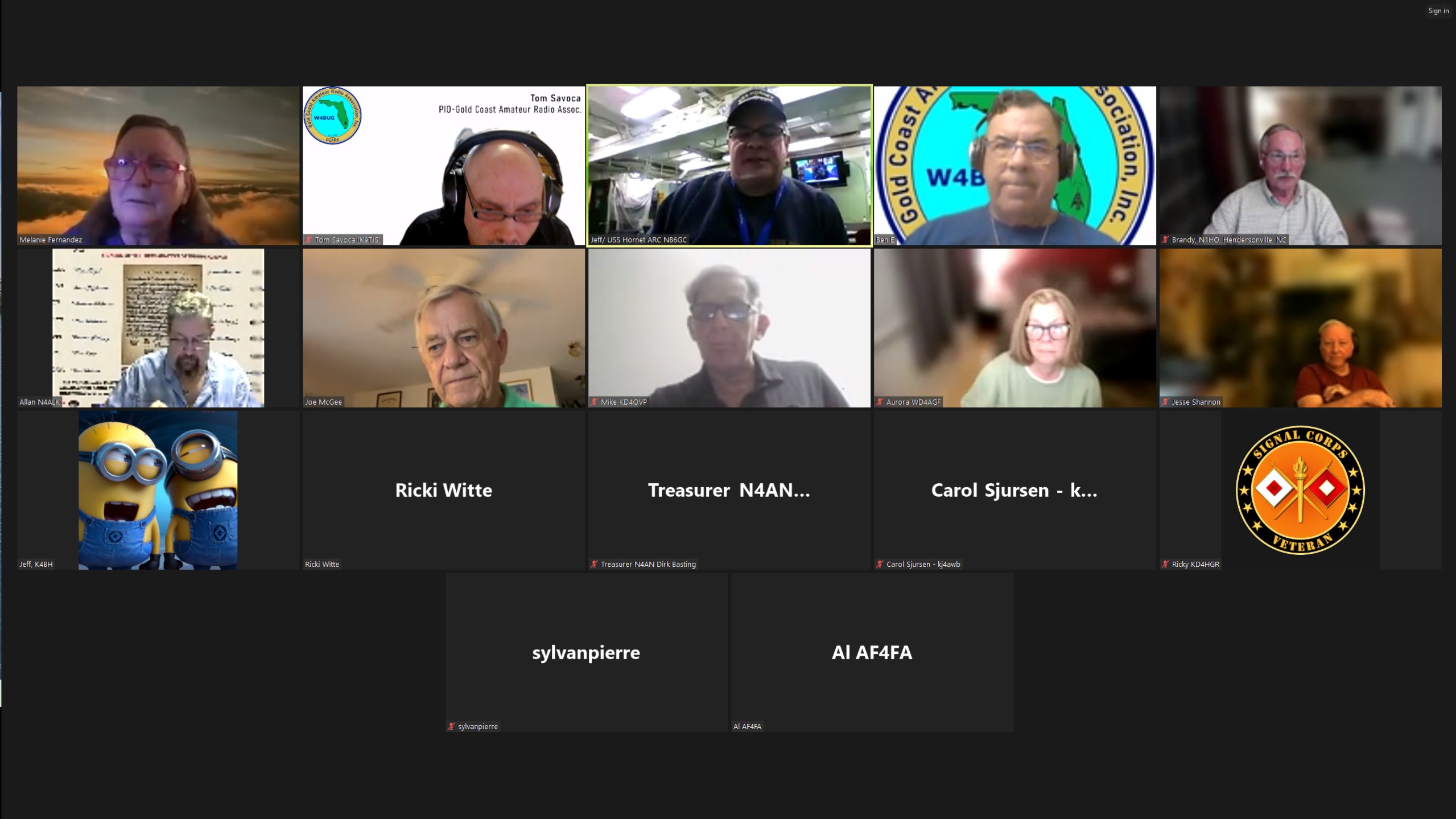This screenshot has width=1456, height=819.
Task: Select Ben E video tile
Action: pos(1015,166)
